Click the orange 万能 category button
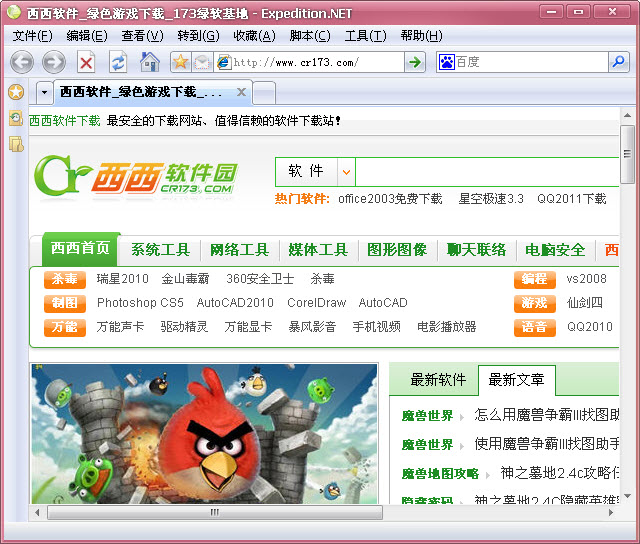Viewport: 640px width, 544px height. click(64, 327)
